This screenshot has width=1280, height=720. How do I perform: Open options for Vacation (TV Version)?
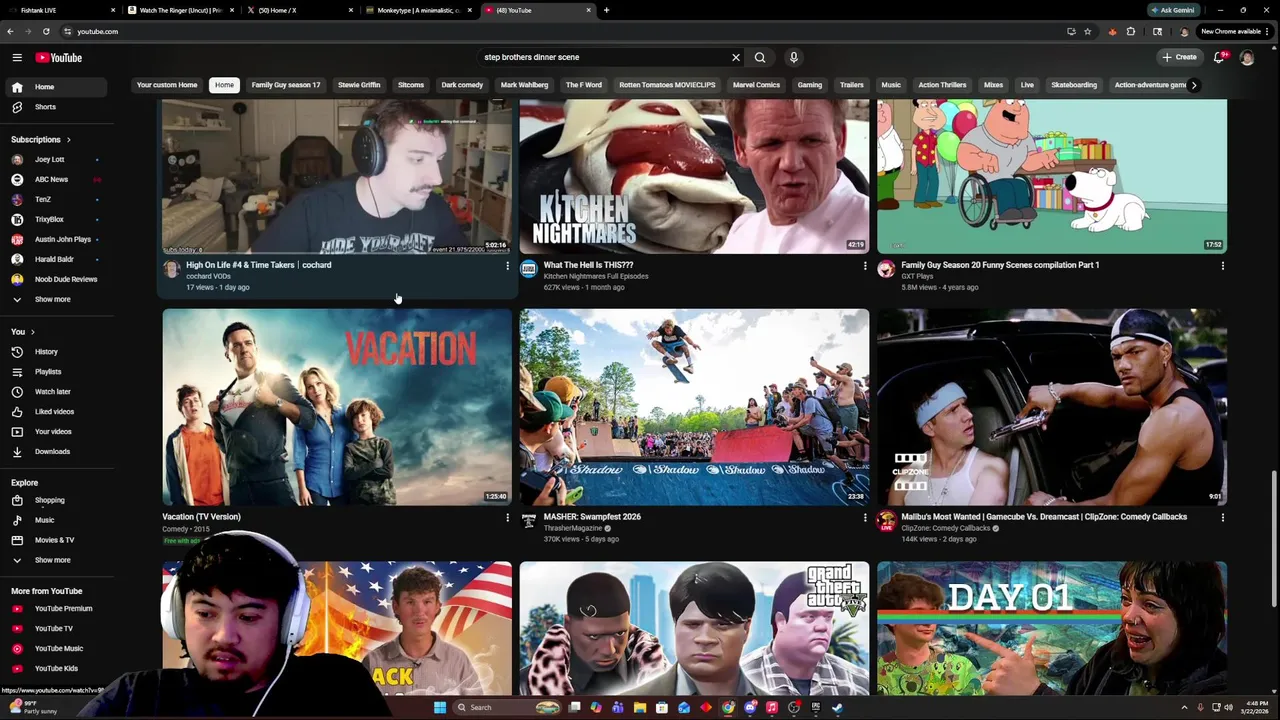tap(507, 518)
